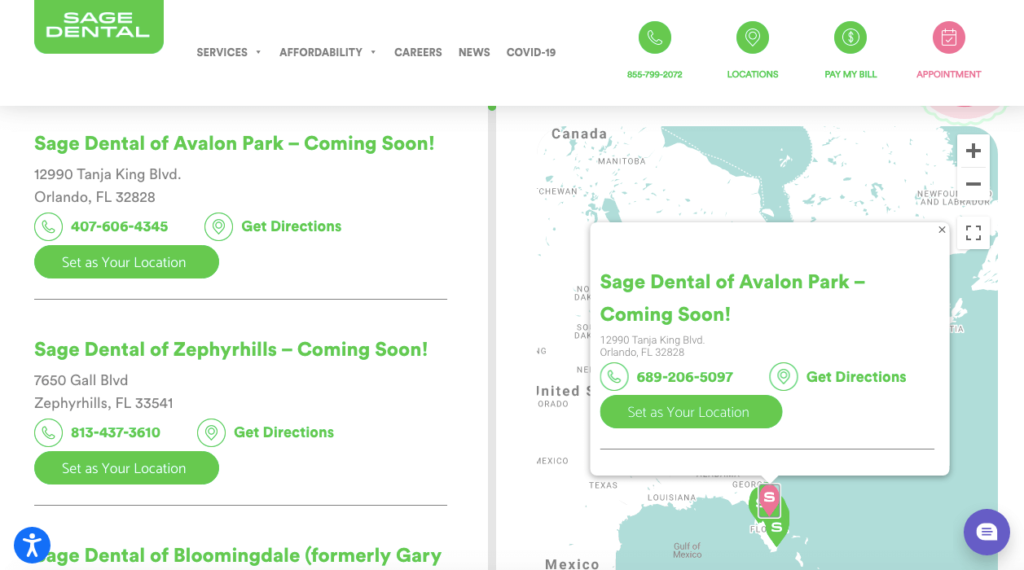Click the pink S map marker
The height and width of the screenshot is (570, 1024).
tap(769, 500)
